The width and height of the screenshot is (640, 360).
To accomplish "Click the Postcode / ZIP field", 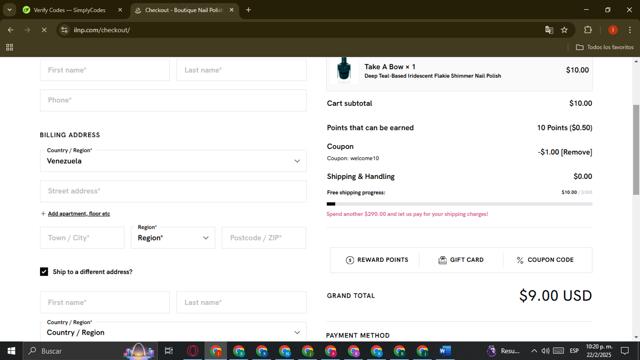I will (x=264, y=238).
